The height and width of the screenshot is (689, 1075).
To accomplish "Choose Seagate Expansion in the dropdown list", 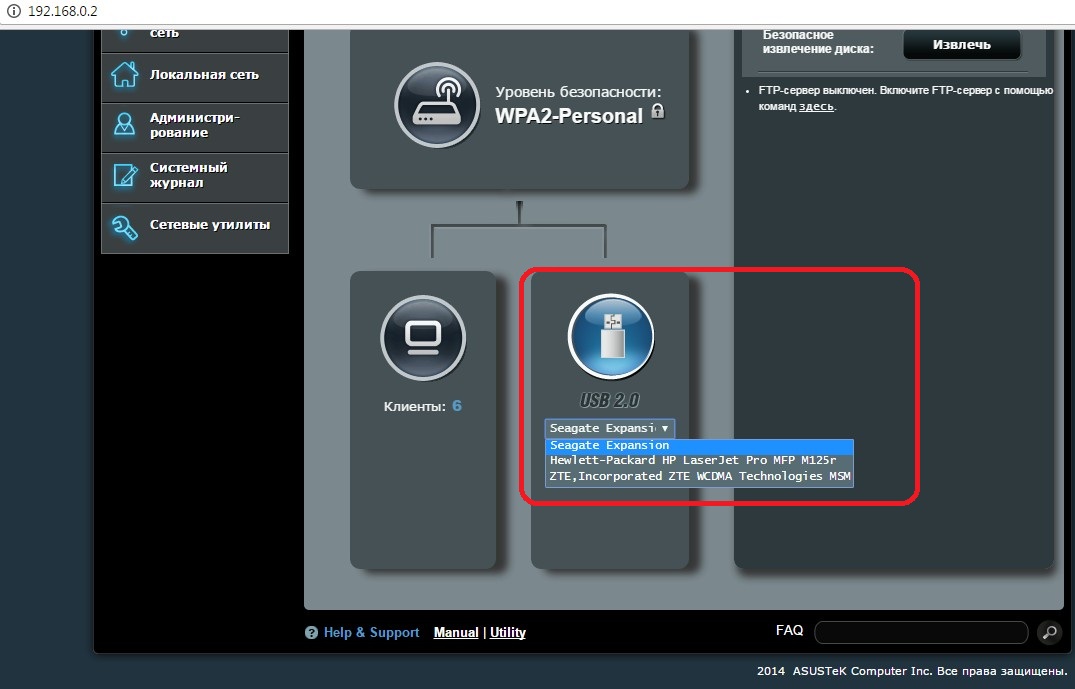I will click(699, 446).
